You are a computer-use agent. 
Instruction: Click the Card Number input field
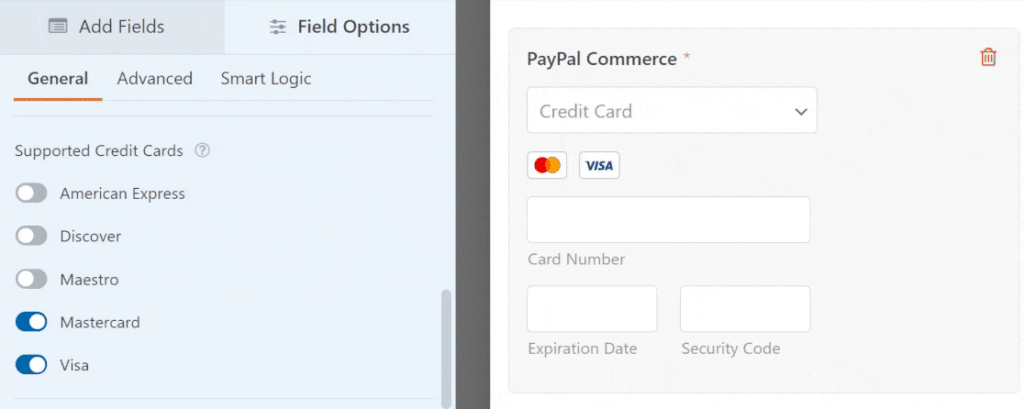pos(668,220)
